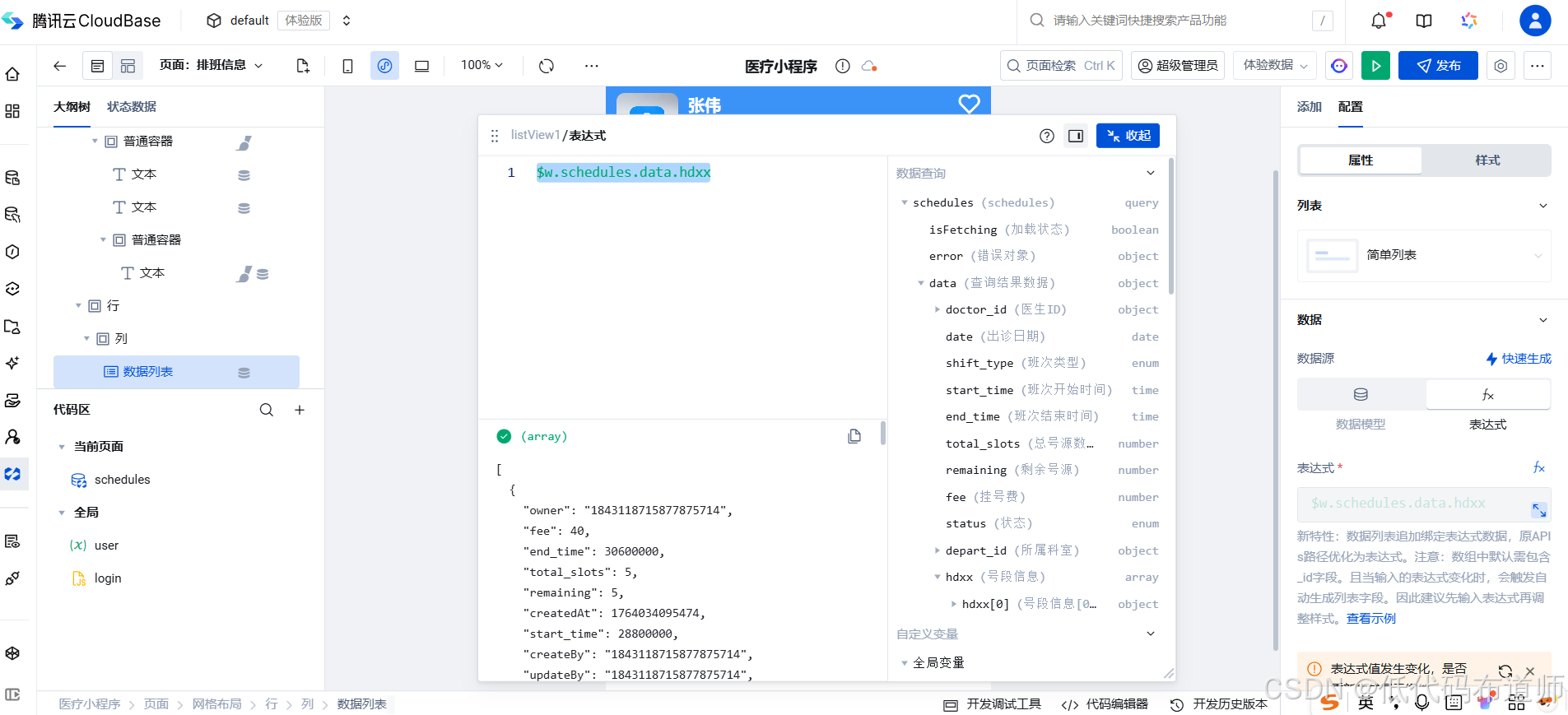The image size is (1568, 715).
Task: Open 查看示例 link
Action: (x=1370, y=619)
